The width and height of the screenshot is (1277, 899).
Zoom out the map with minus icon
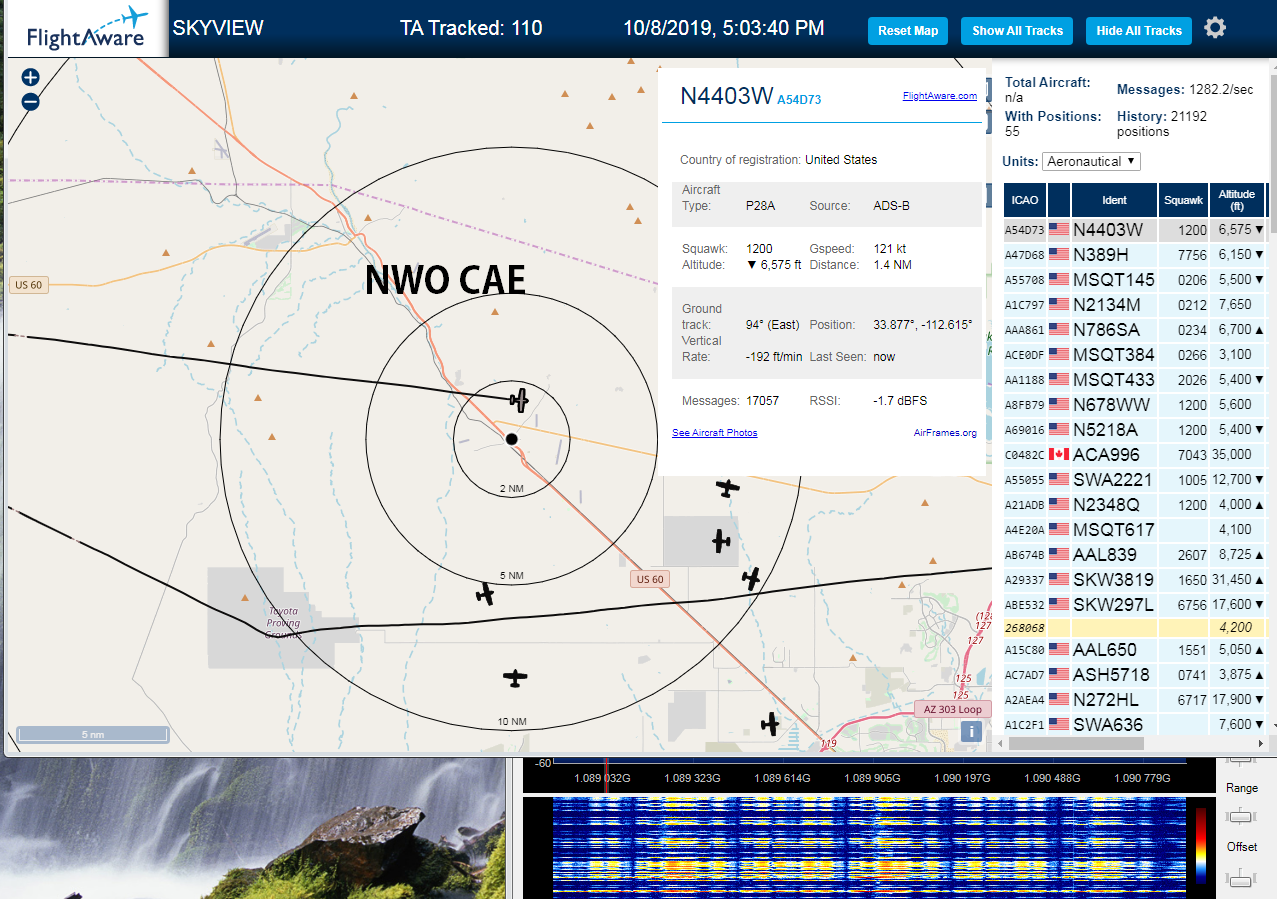click(30, 101)
